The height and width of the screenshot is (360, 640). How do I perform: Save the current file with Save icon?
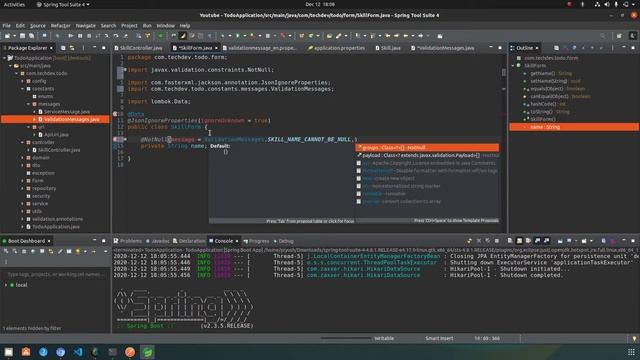coord(22,36)
